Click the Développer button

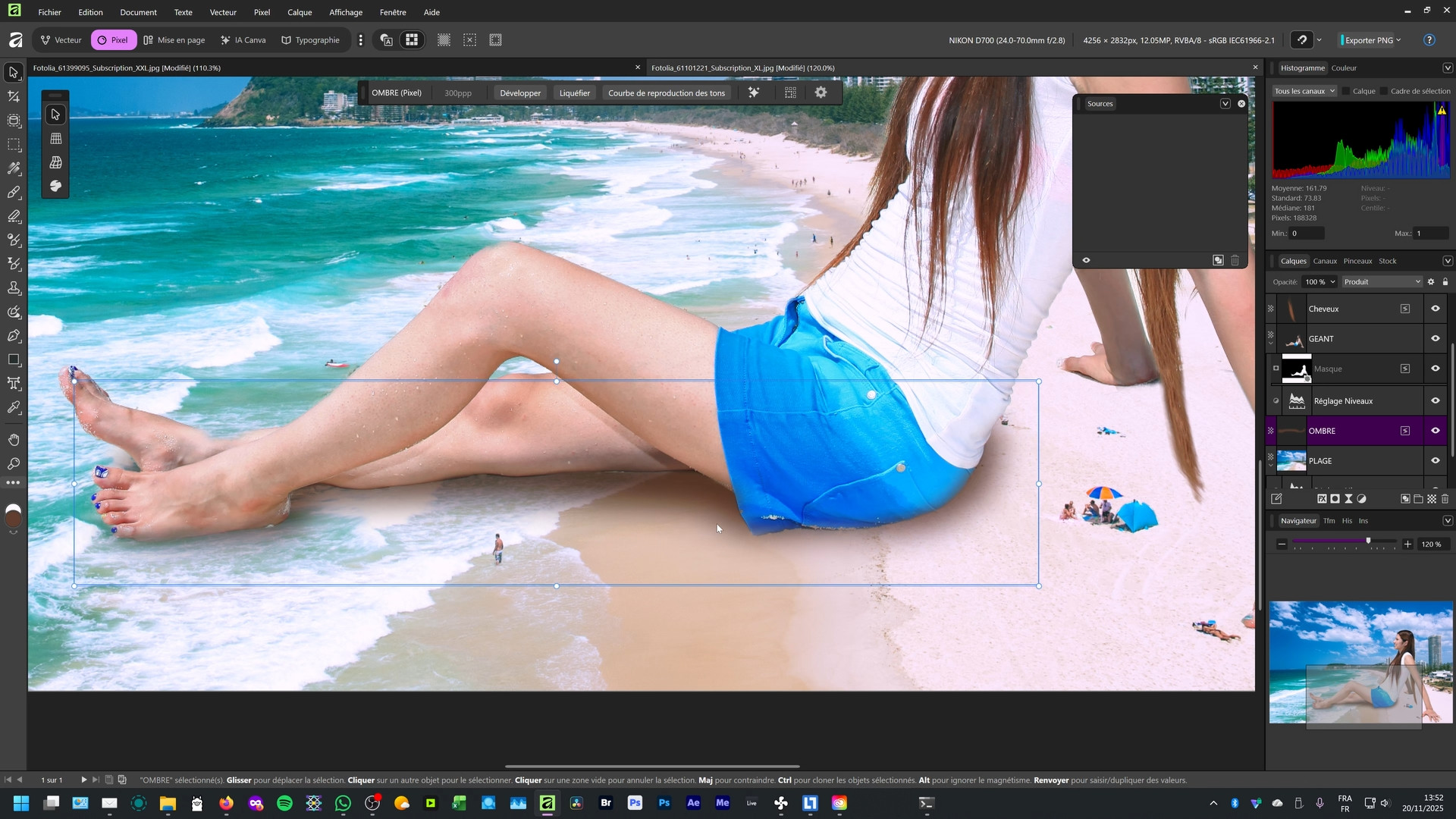tap(520, 93)
